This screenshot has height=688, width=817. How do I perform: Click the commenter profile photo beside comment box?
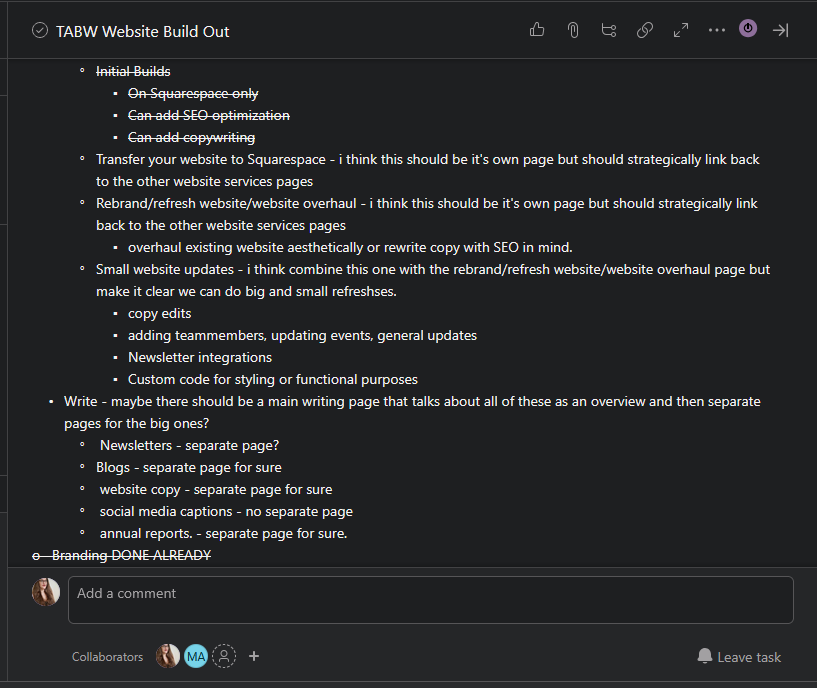46,592
